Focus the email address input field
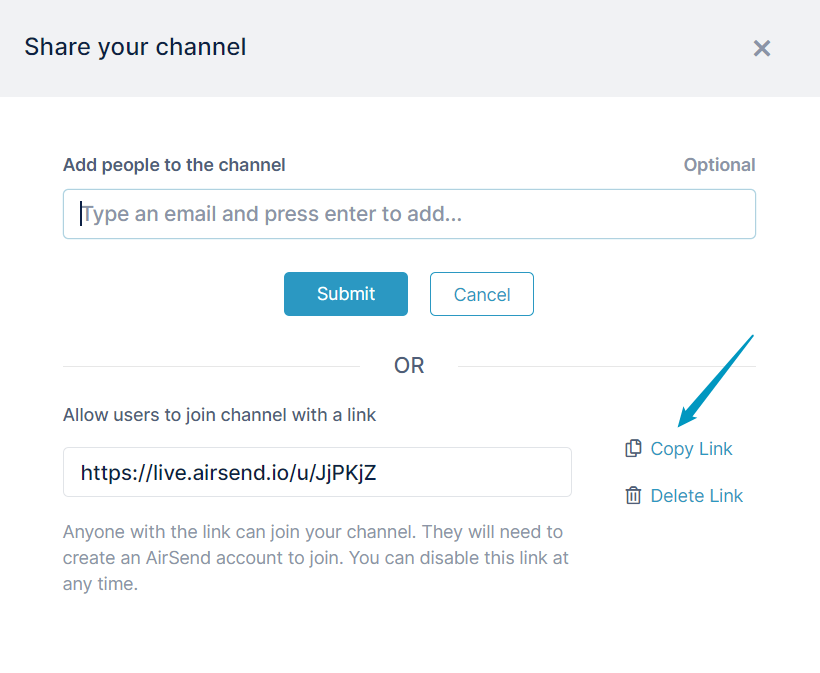This screenshot has height=673, width=820. pyautogui.click(x=409, y=214)
